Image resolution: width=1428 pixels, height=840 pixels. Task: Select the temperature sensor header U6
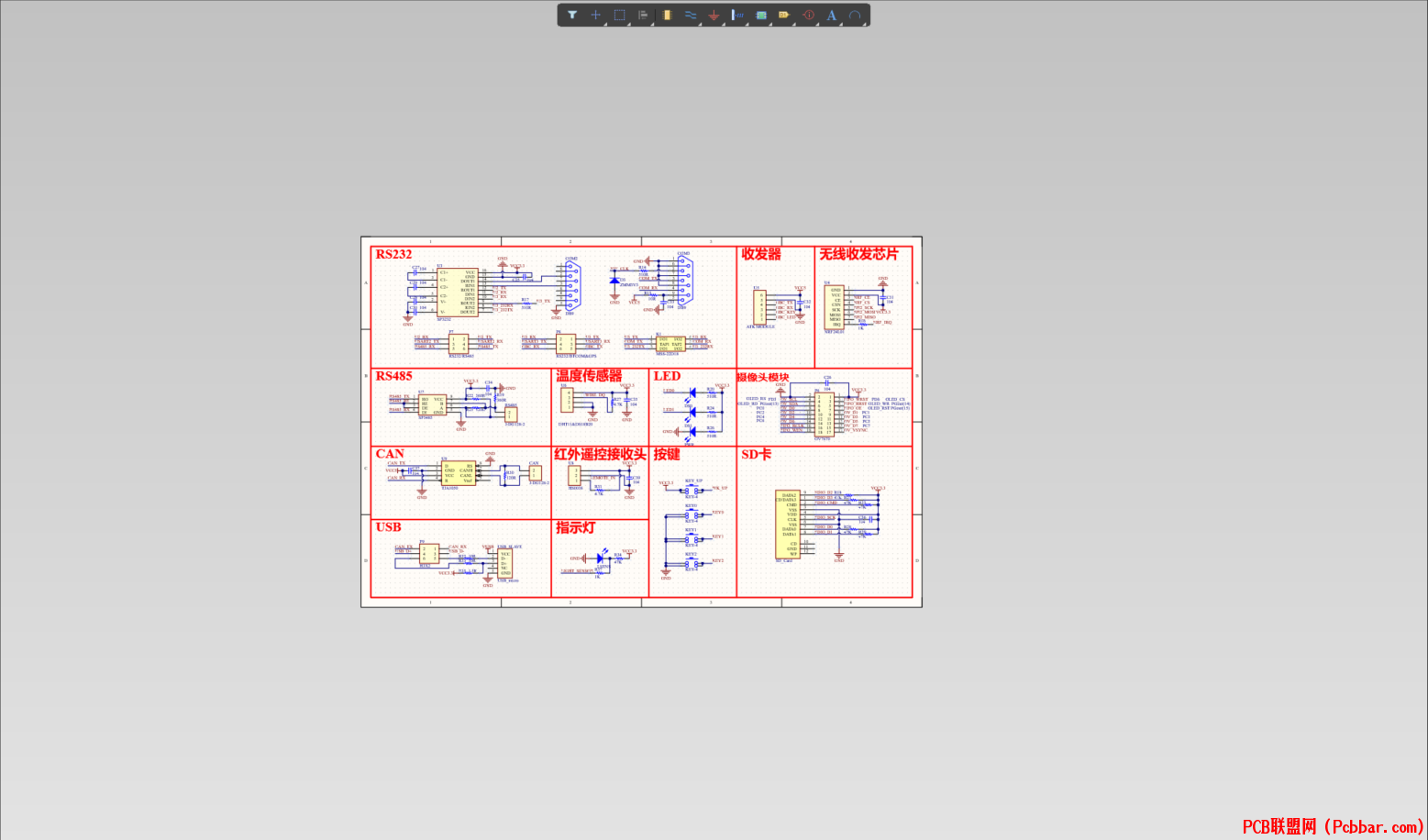click(x=567, y=401)
